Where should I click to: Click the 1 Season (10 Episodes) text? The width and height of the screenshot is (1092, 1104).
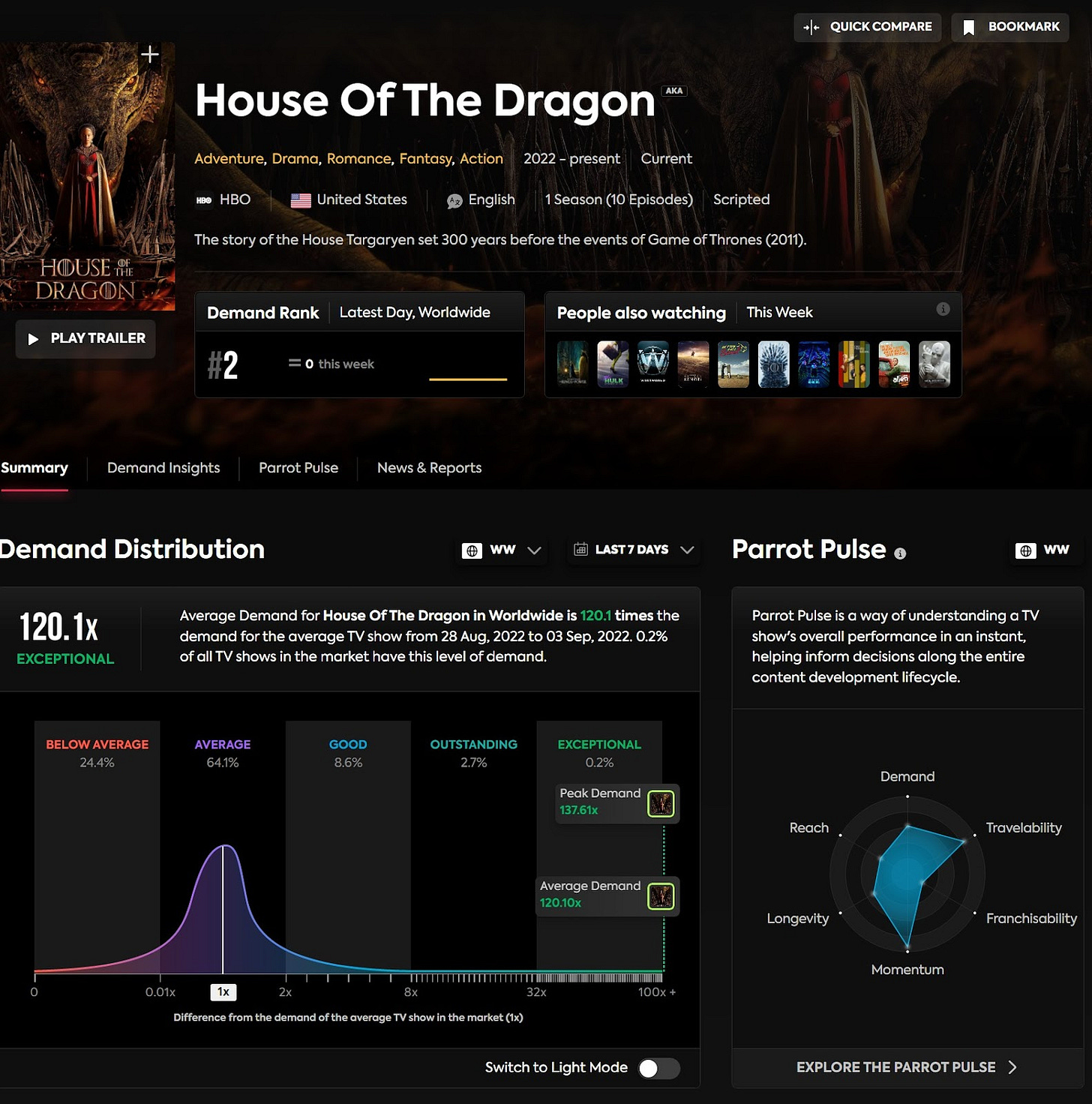pyautogui.click(x=619, y=199)
